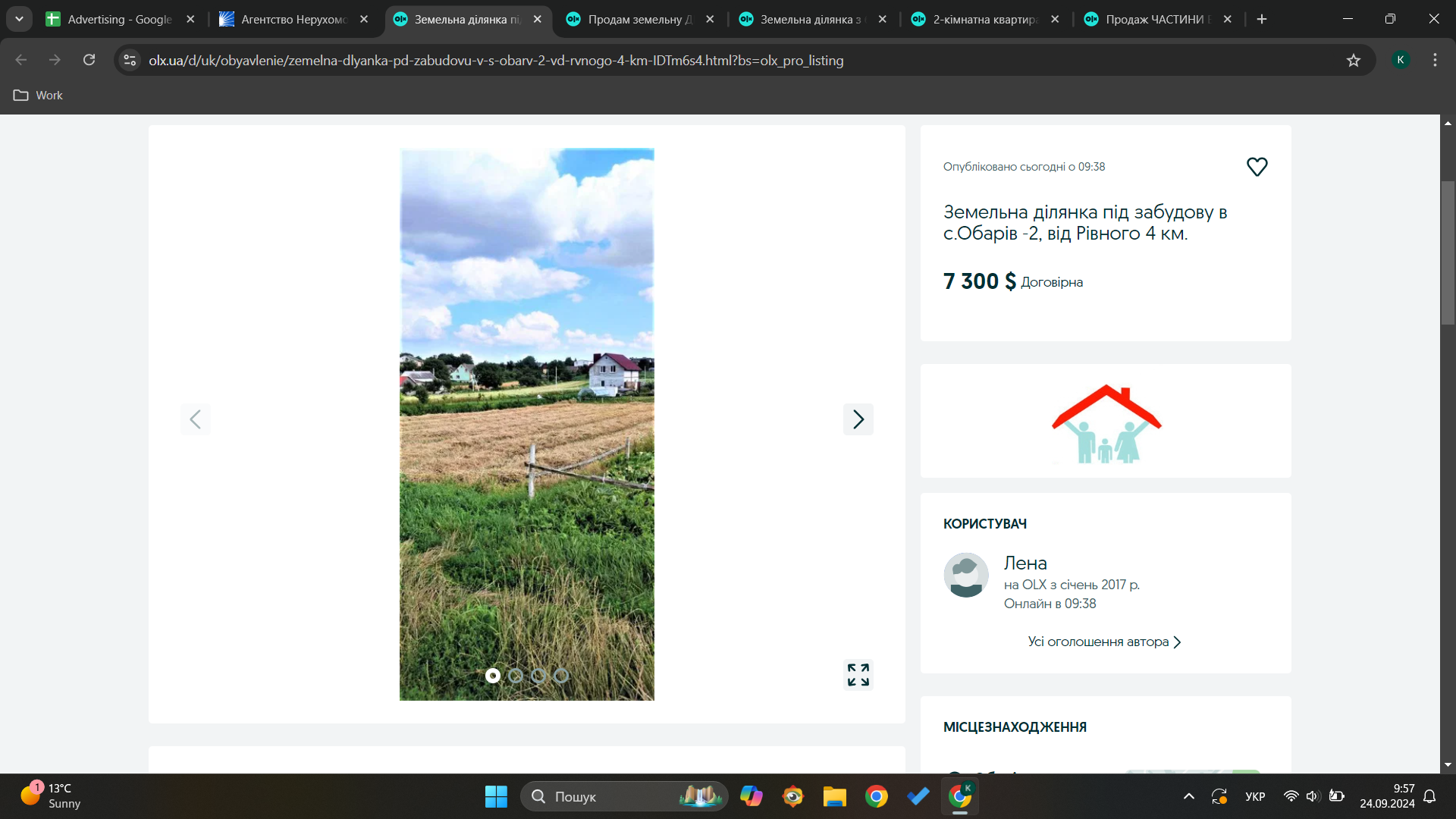Bookmark this page with star icon
Screen dimensions: 1456x819
(x=1353, y=61)
